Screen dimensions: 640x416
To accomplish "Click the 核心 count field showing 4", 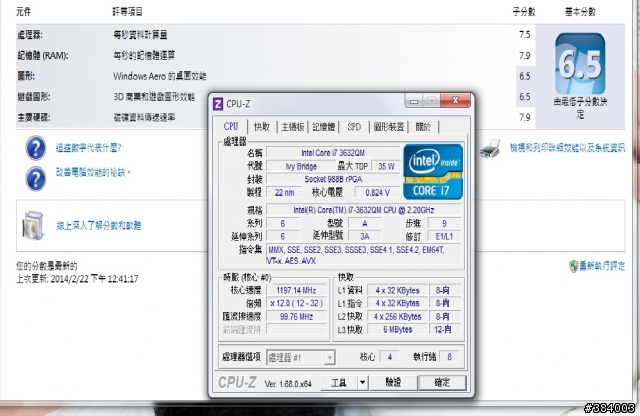I will point(389,357).
